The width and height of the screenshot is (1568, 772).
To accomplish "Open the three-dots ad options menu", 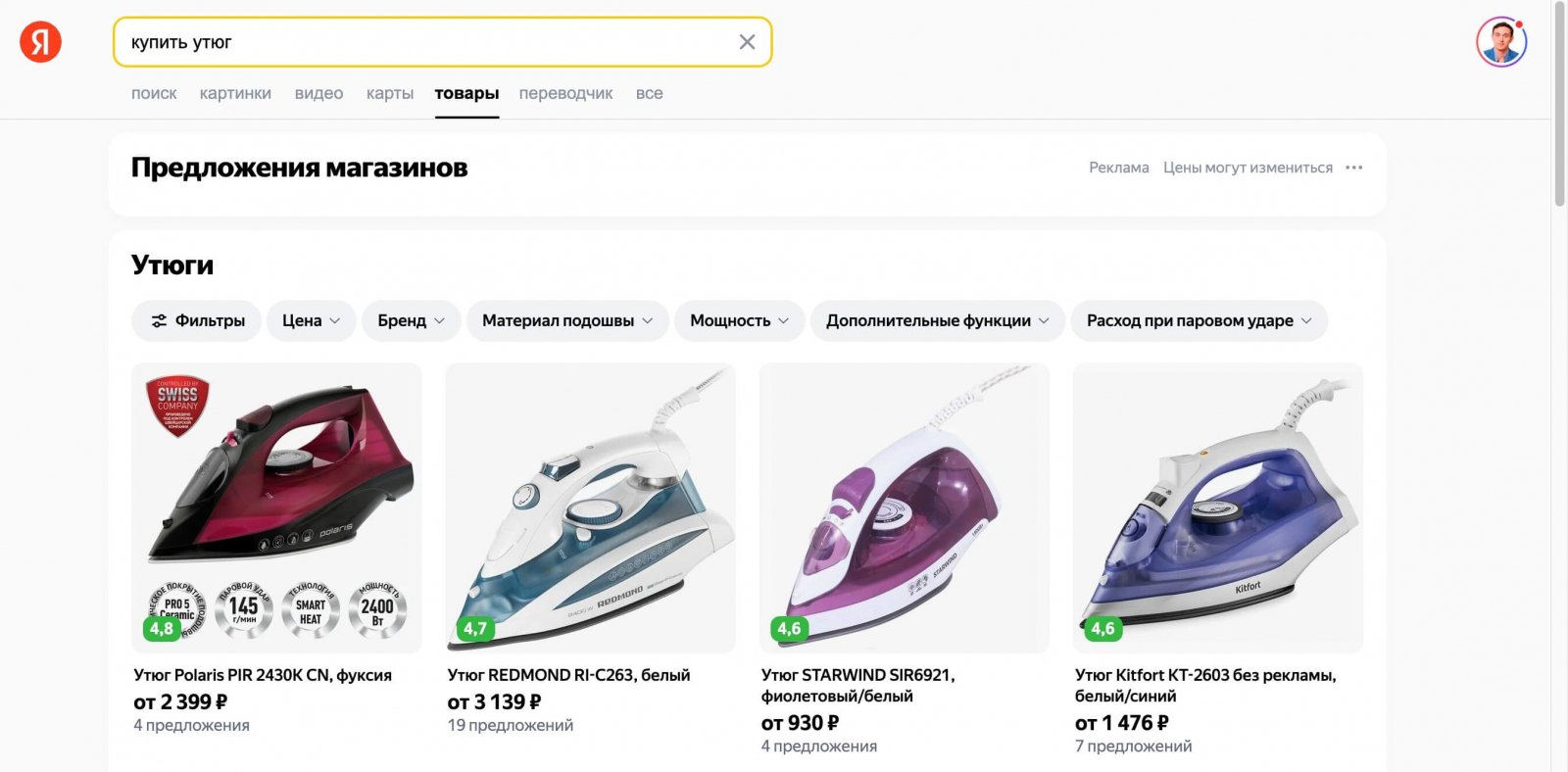I will (1353, 168).
